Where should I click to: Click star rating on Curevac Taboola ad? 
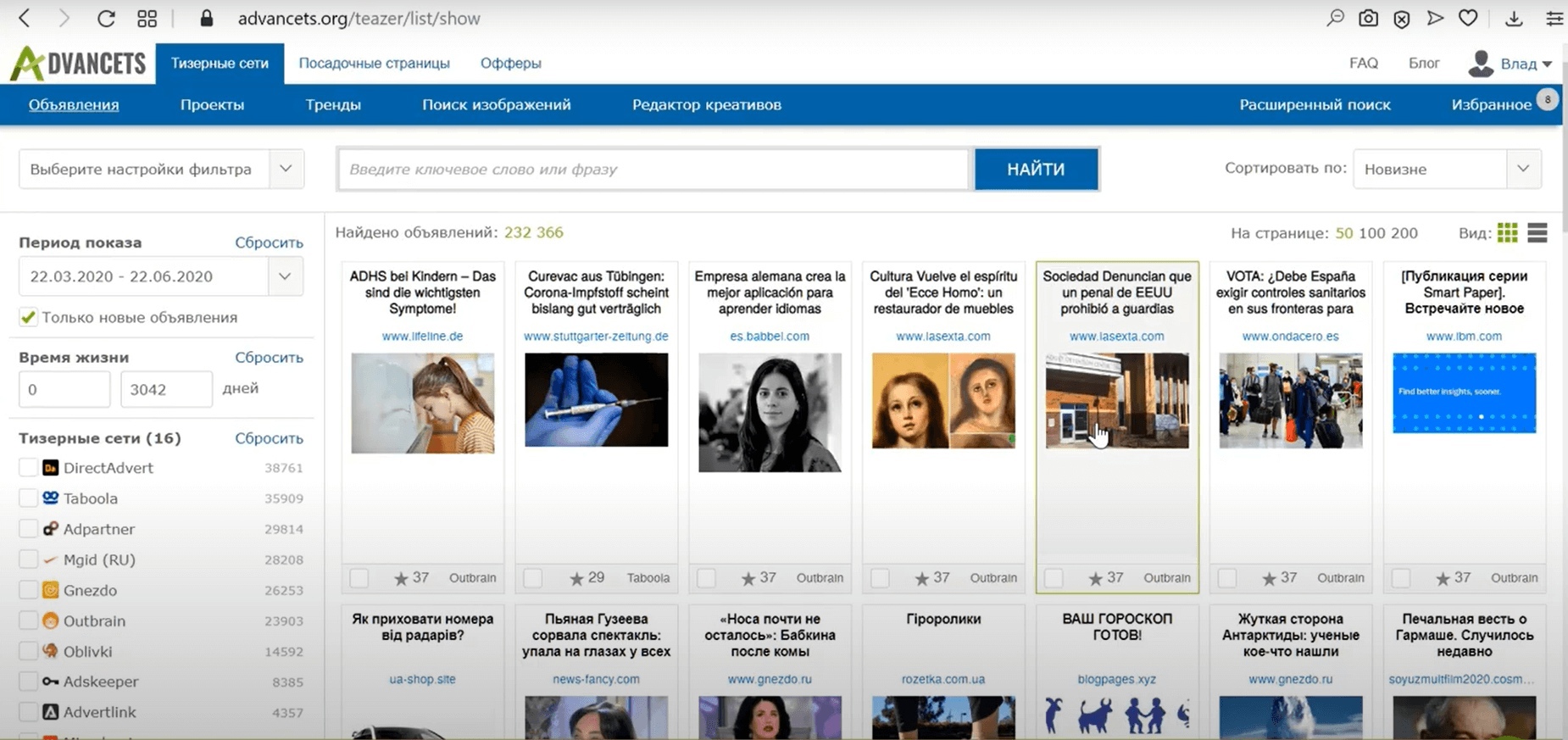576,578
